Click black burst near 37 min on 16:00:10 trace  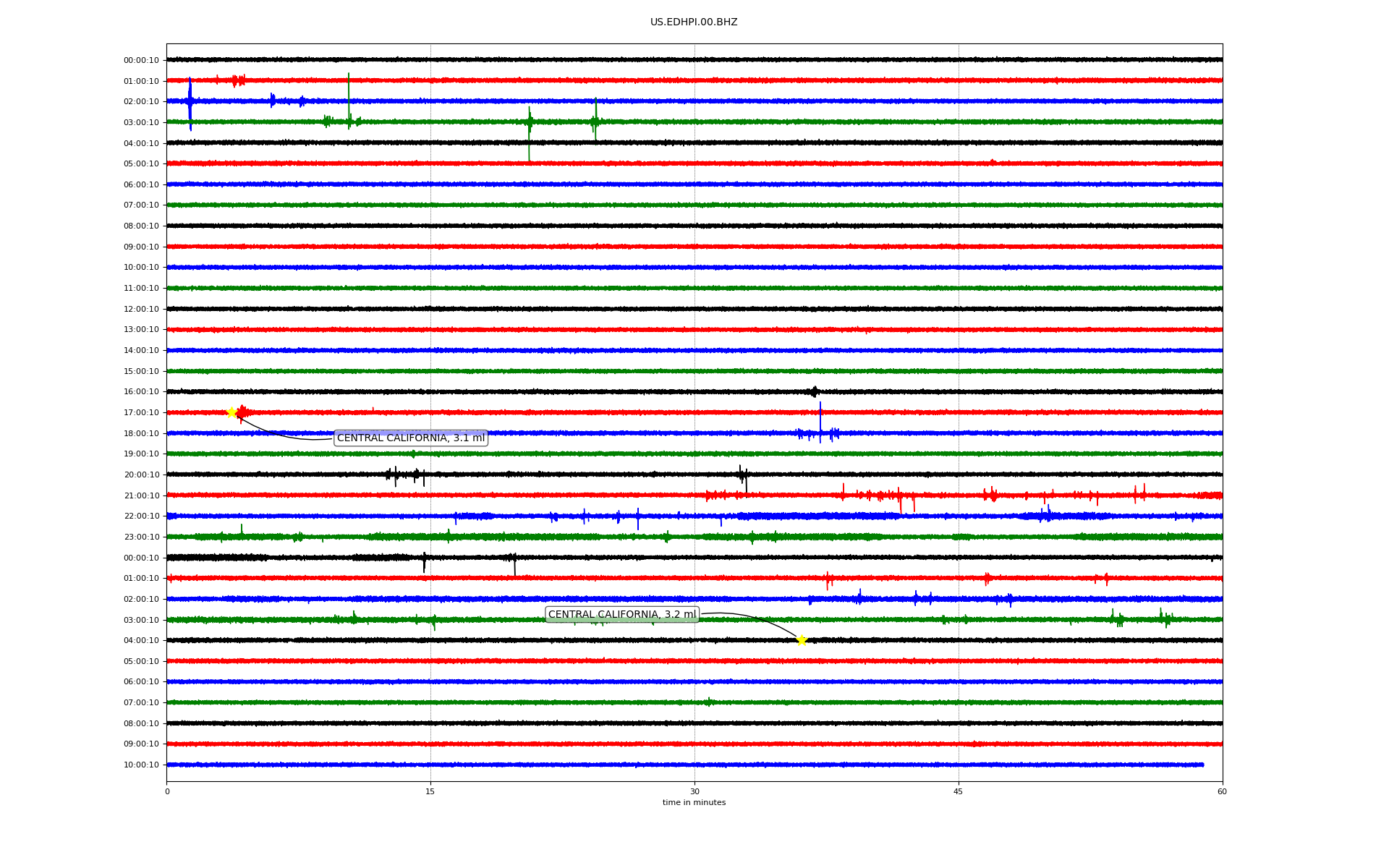(x=815, y=392)
